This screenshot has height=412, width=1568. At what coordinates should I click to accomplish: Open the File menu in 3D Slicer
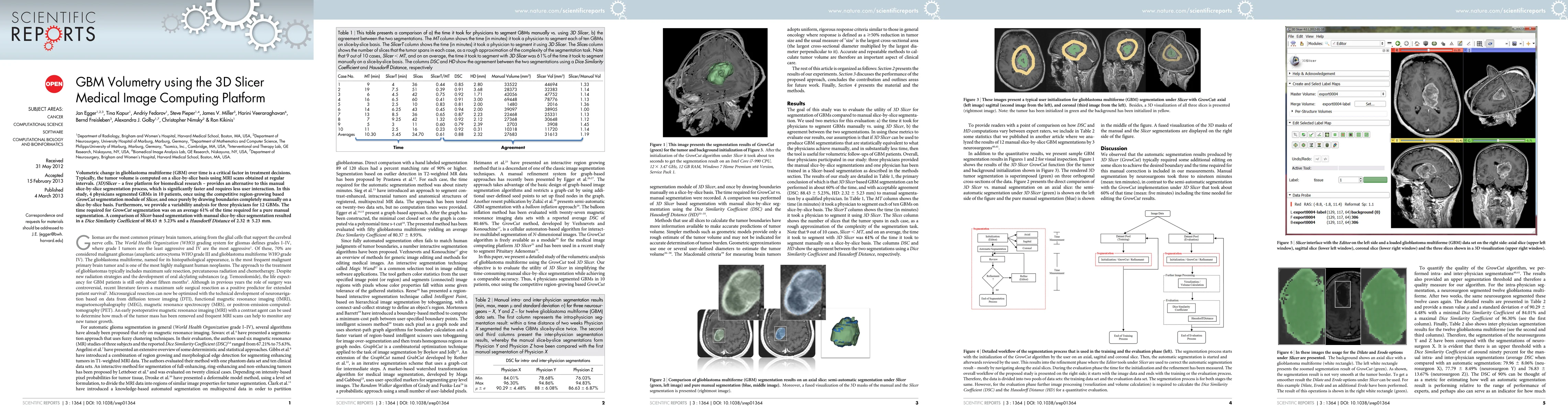(x=1291, y=36)
